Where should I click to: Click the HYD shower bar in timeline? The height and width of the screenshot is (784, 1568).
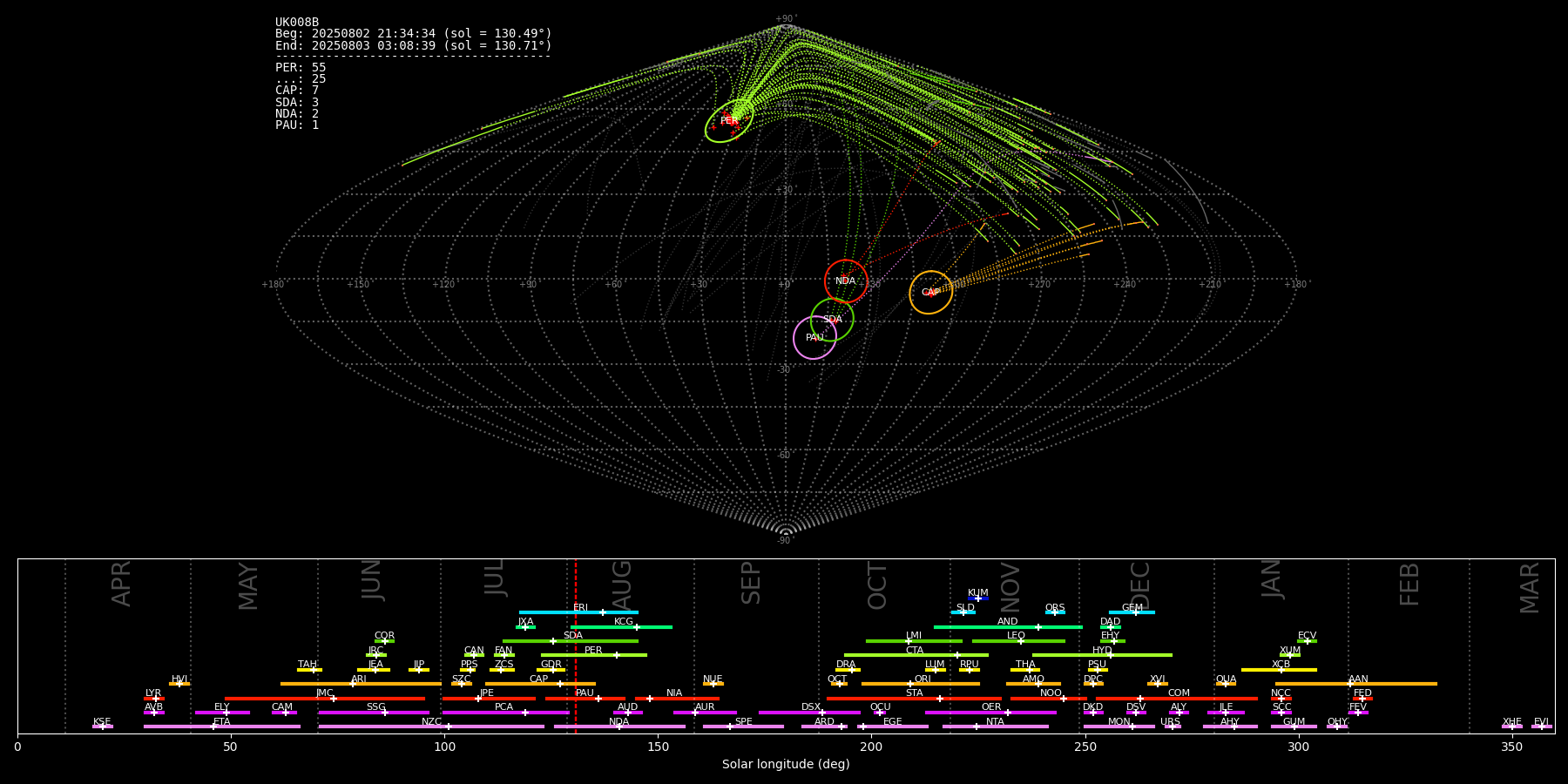tap(1102, 655)
